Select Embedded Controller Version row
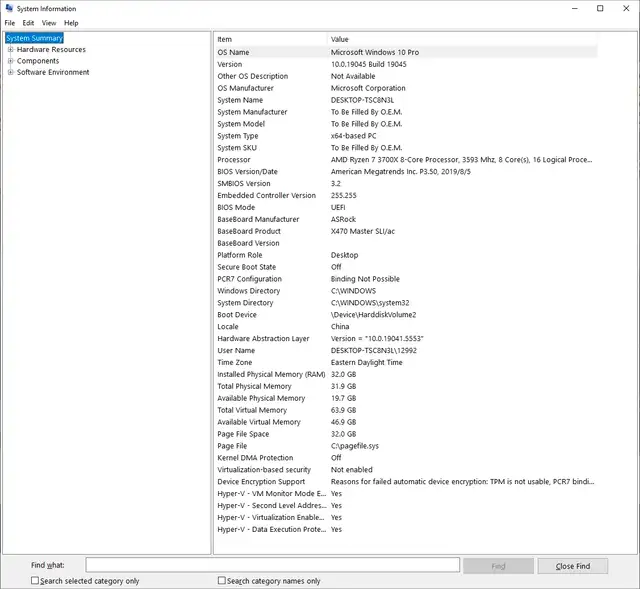 pyautogui.click(x=406, y=195)
